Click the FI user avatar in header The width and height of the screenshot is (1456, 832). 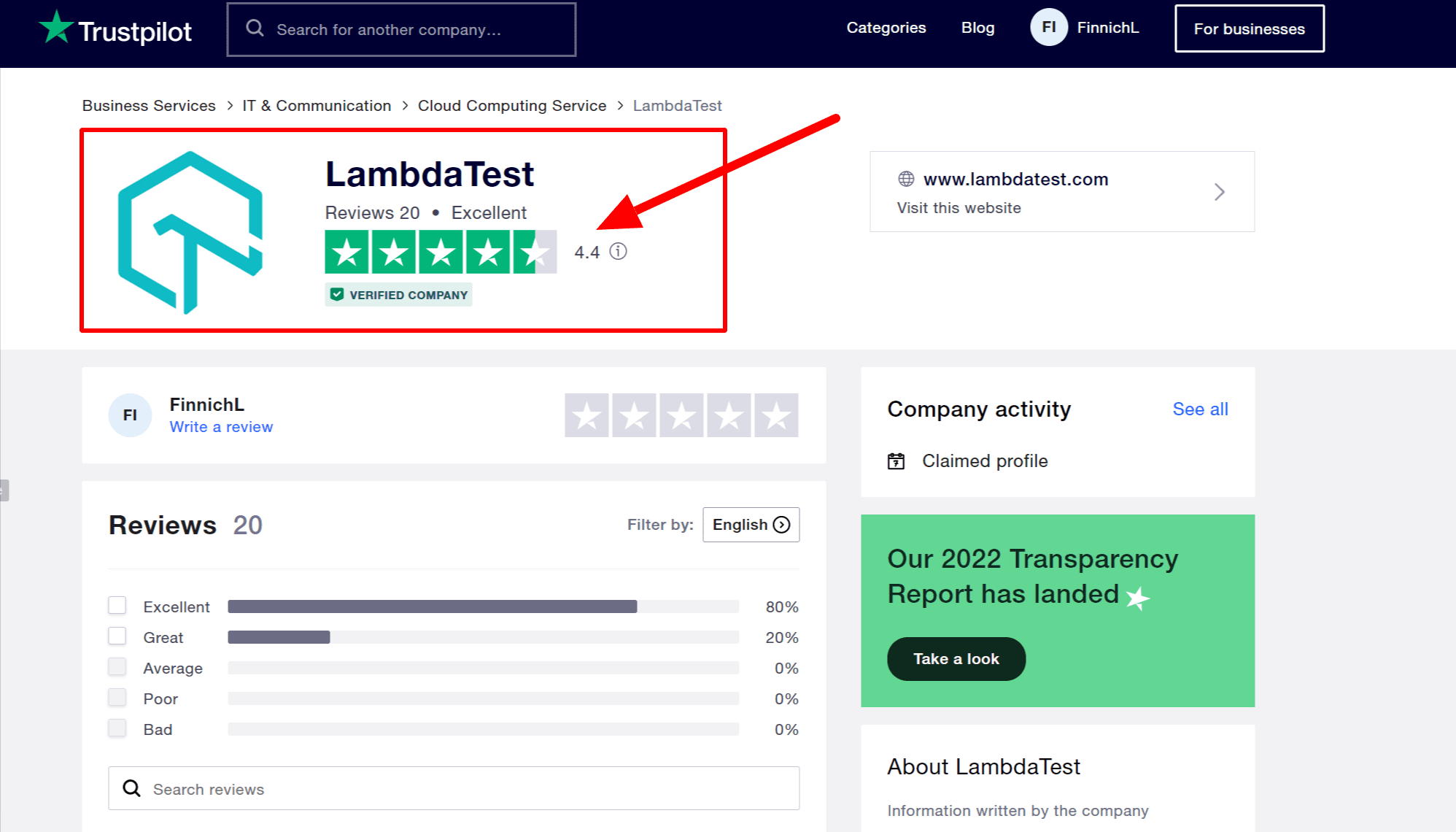[x=1048, y=28]
